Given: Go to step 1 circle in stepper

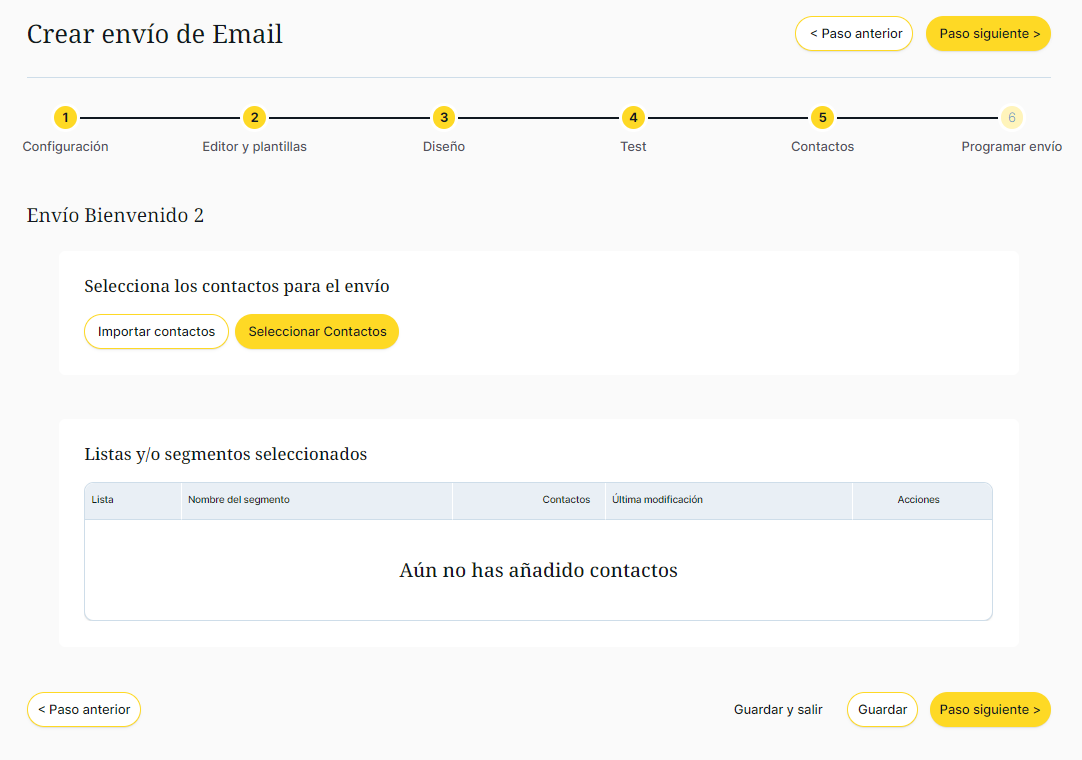Looking at the screenshot, I should point(65,118).
